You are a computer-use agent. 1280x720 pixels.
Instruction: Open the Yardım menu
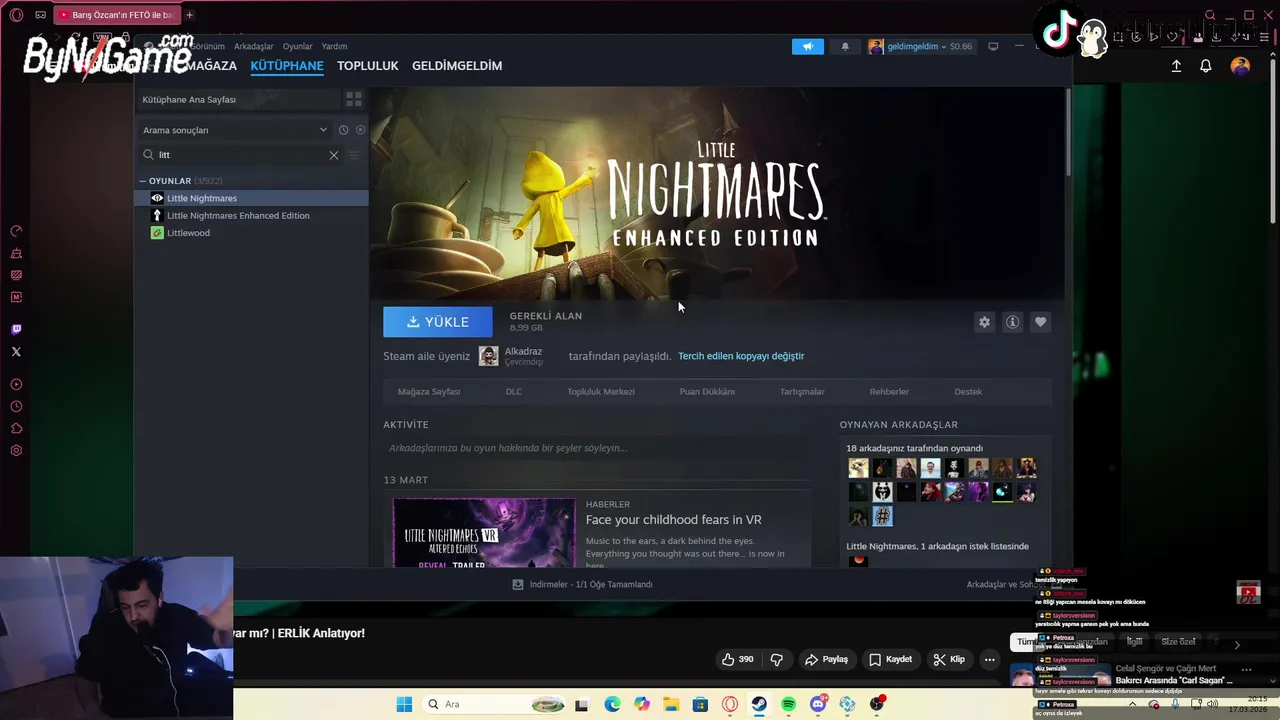tap(334, 46)
